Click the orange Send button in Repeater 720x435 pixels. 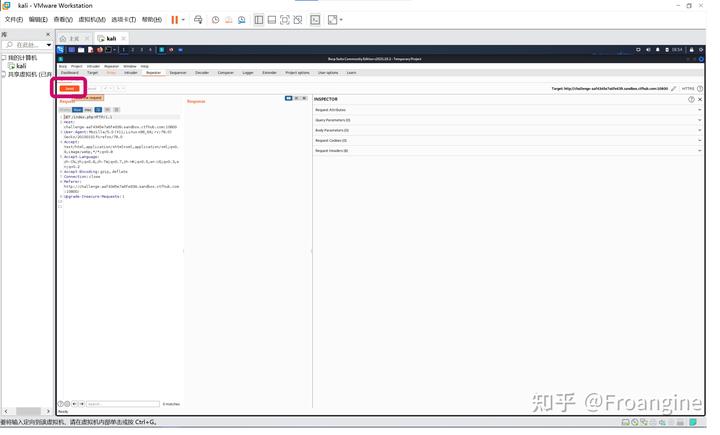69,89
